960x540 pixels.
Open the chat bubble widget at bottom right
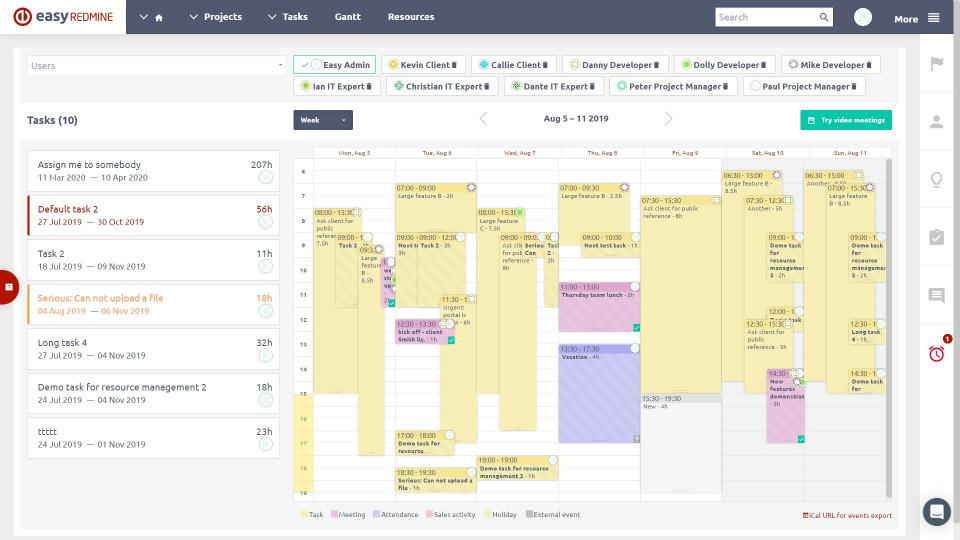[937, 511]
